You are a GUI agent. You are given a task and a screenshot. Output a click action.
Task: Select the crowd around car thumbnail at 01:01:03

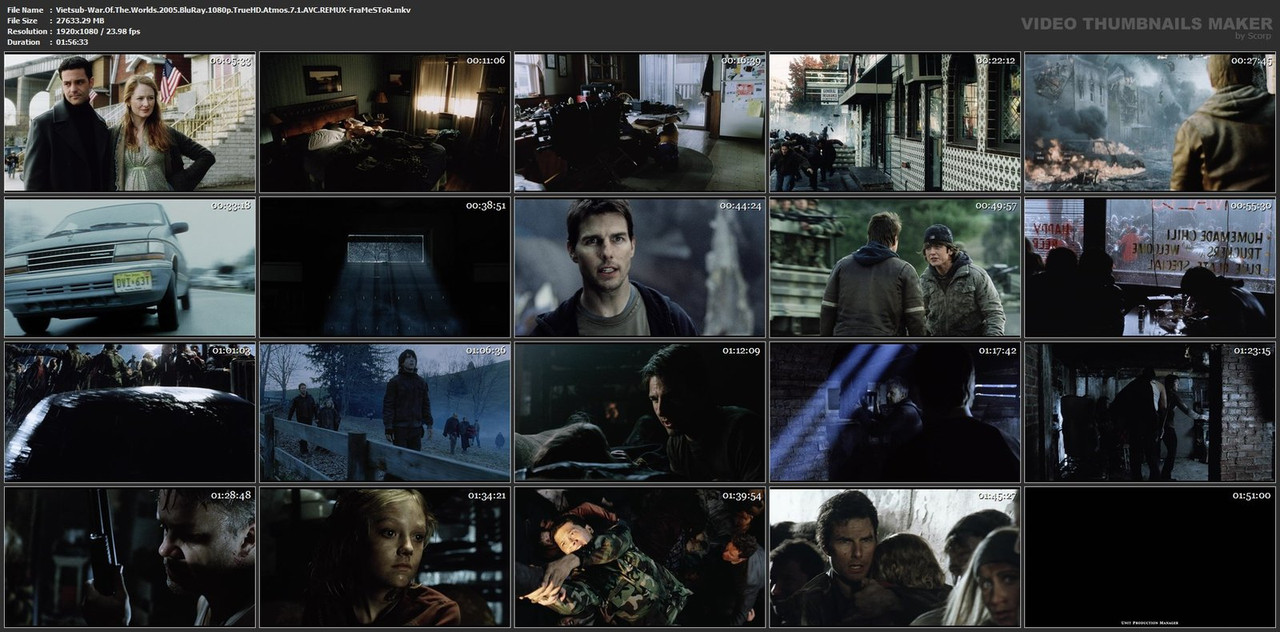point(130,412)
